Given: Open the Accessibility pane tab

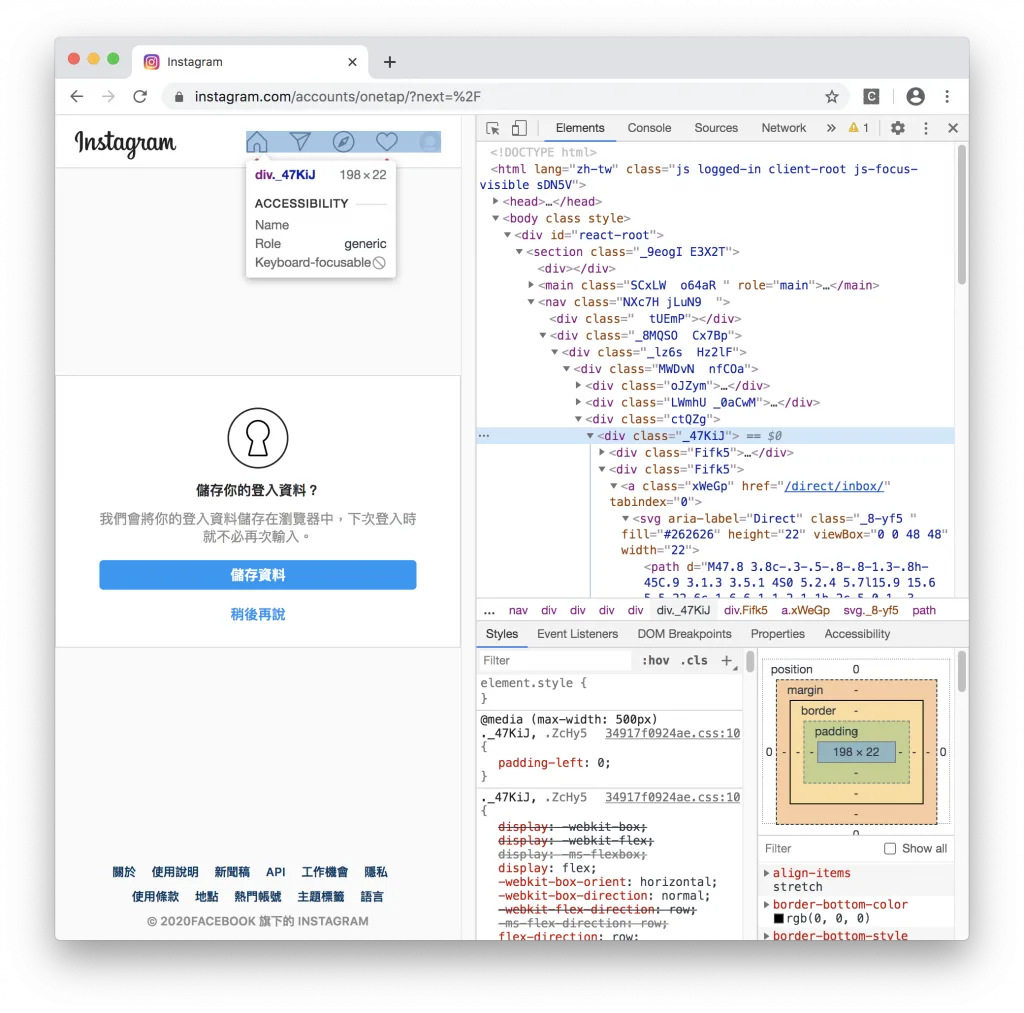Looking at the screenshot, I should [857, 634].
